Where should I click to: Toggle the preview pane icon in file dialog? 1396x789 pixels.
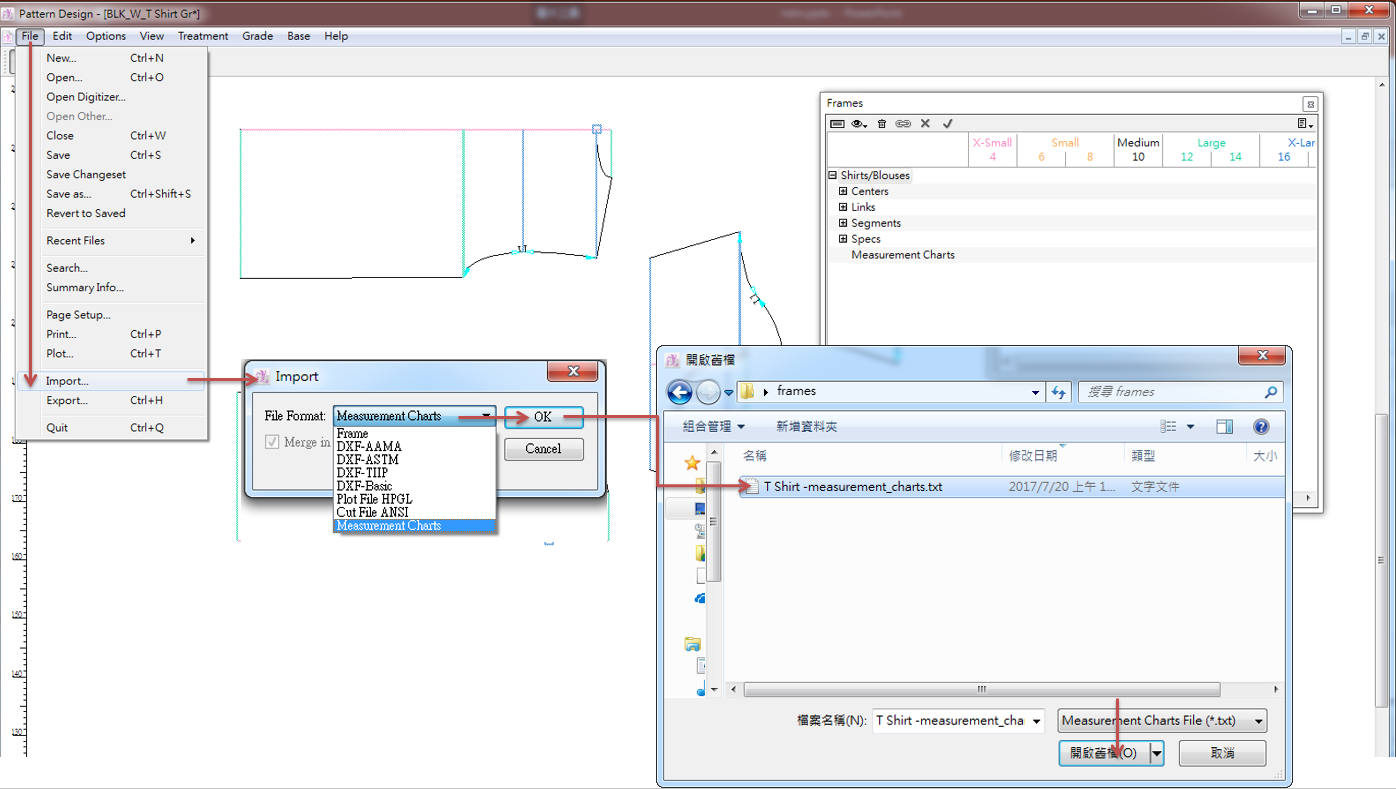(1224, 427)
